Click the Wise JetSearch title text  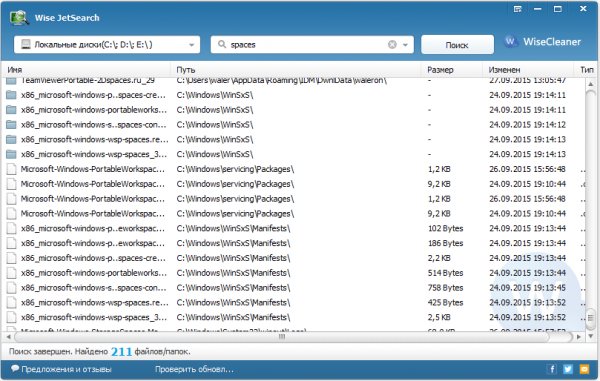[67, 18]
